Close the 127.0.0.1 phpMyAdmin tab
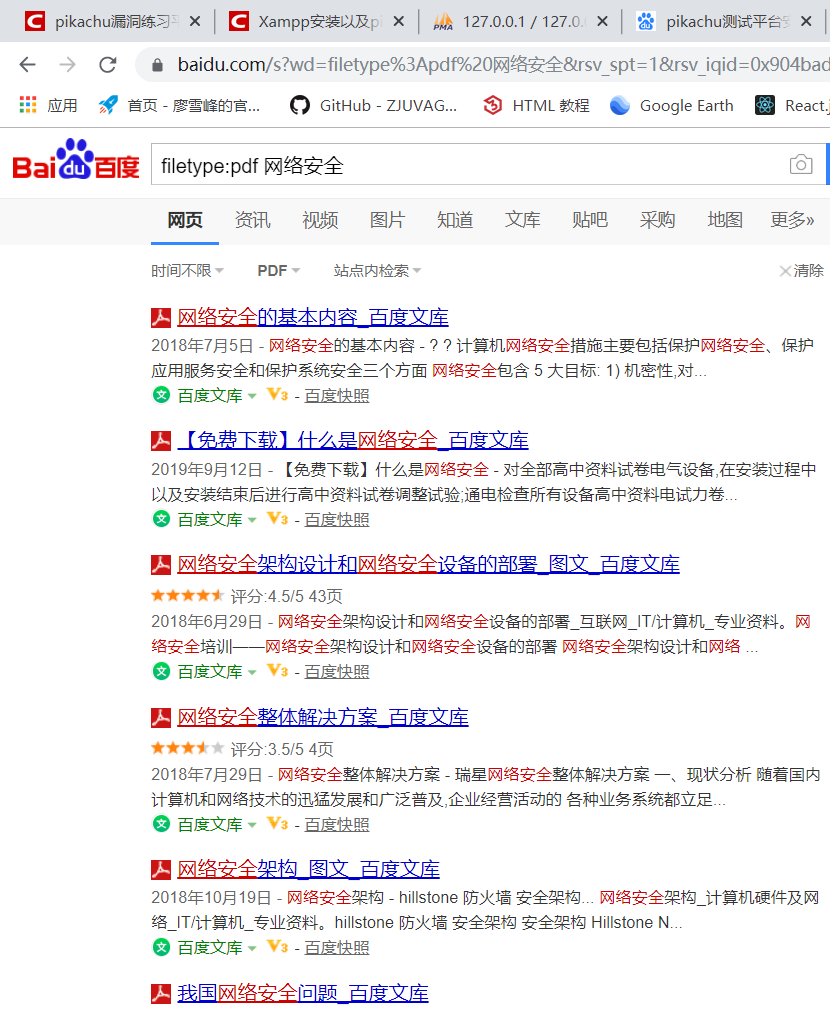This screenshot has width=830, height=1014. (602, 21)
